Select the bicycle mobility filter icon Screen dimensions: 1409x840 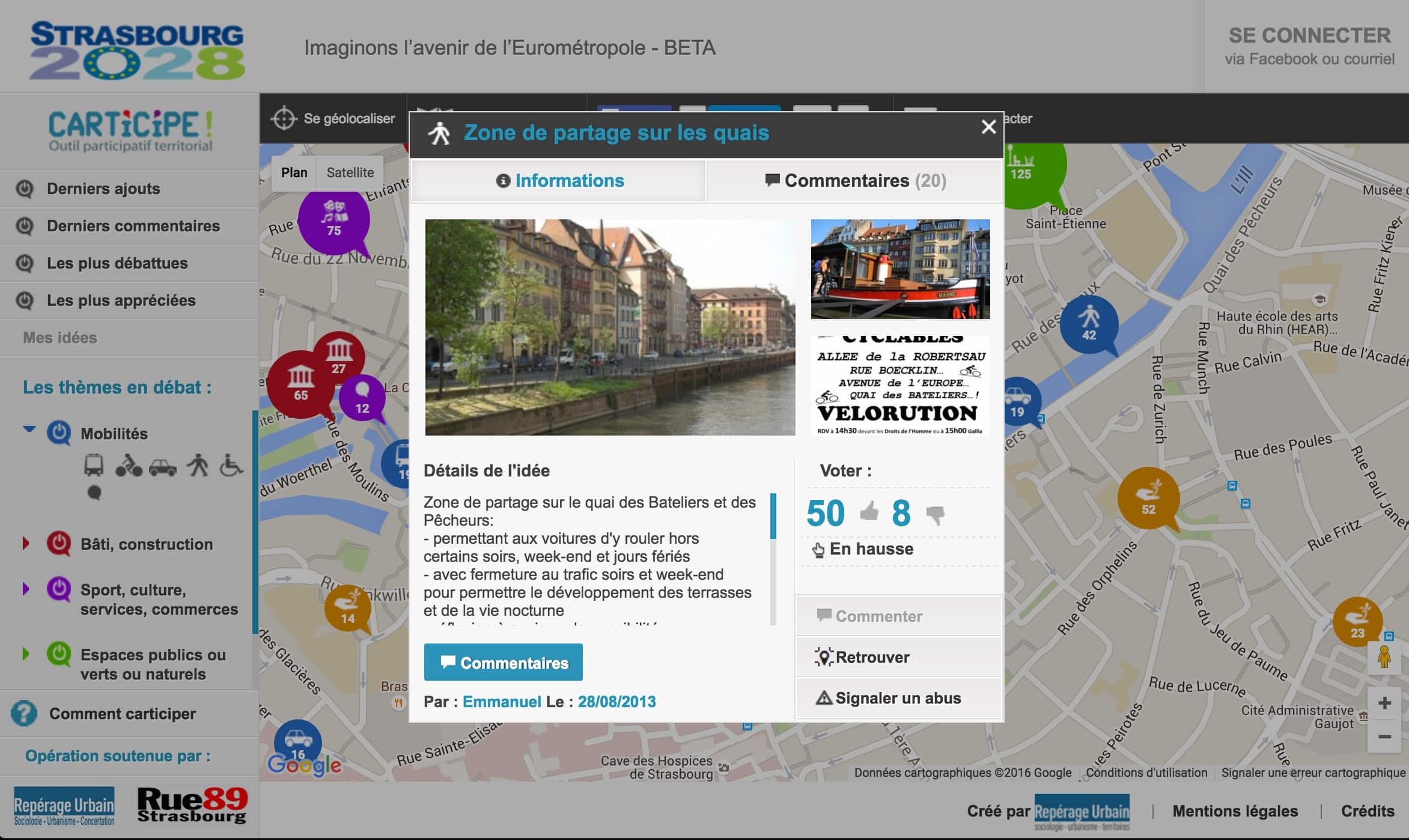pos(128,466)
